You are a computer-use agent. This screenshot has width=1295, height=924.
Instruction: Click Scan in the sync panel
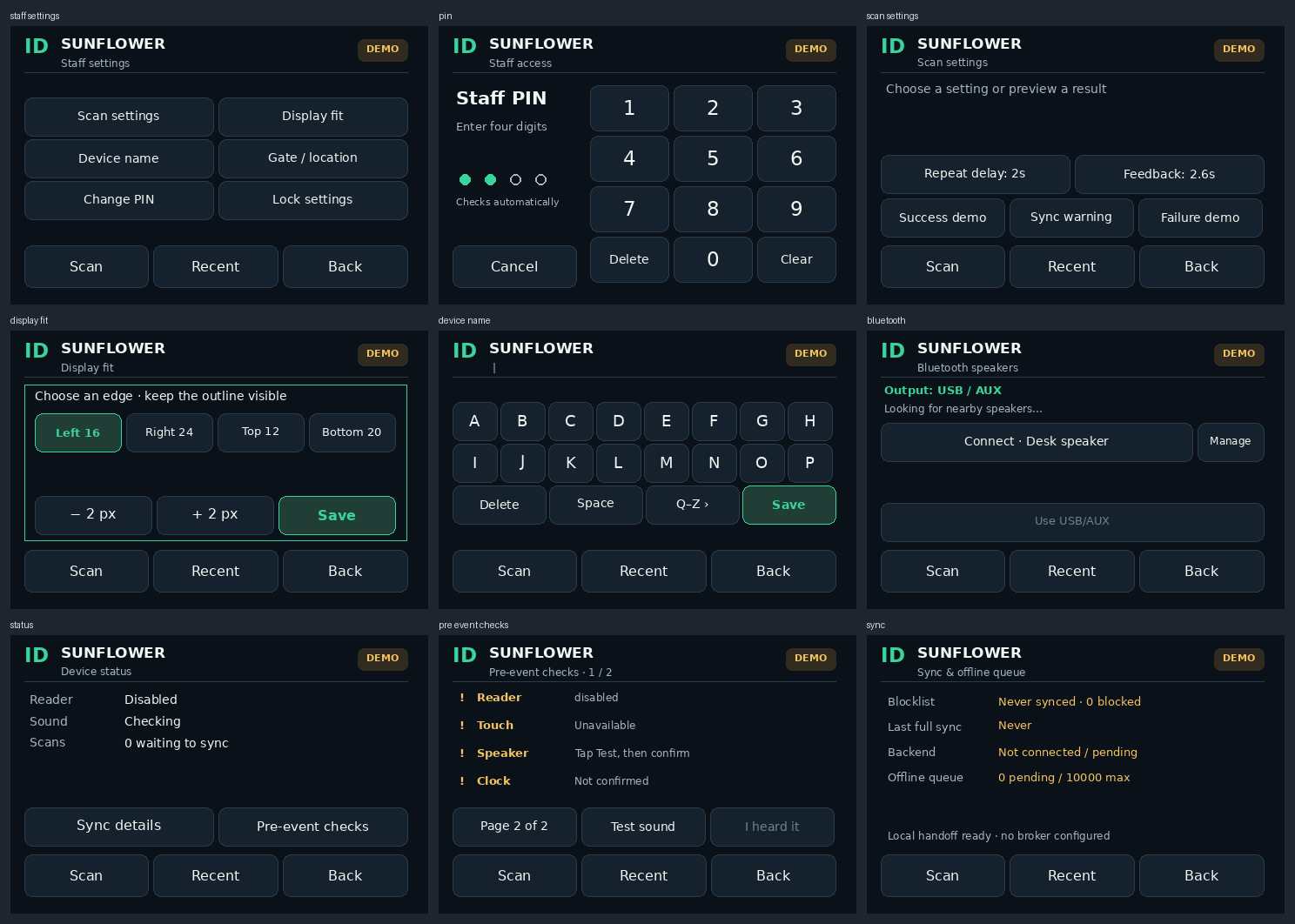pyautogui.click(x=943, y=875)
